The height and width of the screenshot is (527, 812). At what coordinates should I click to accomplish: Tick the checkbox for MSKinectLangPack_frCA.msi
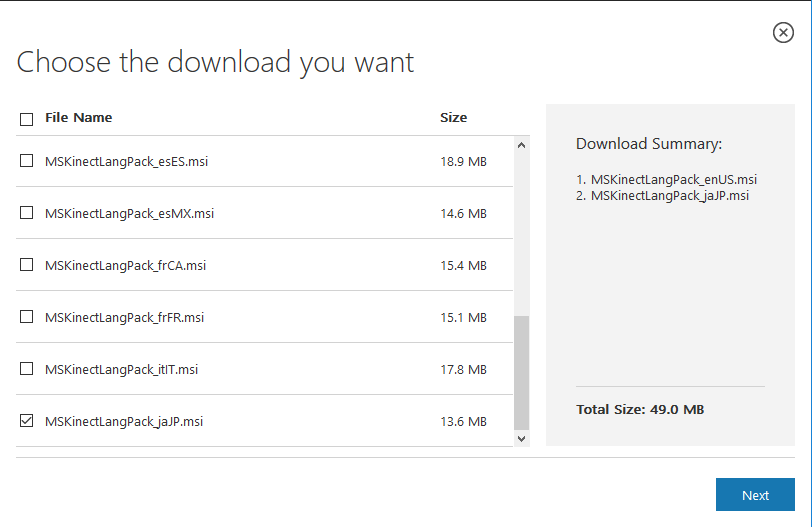26,264
